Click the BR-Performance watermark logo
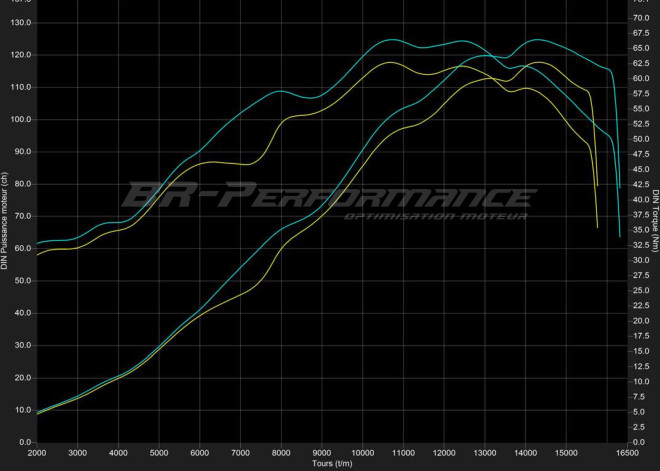Viewport: 660px width, 471px height. (x=330, y=196)
